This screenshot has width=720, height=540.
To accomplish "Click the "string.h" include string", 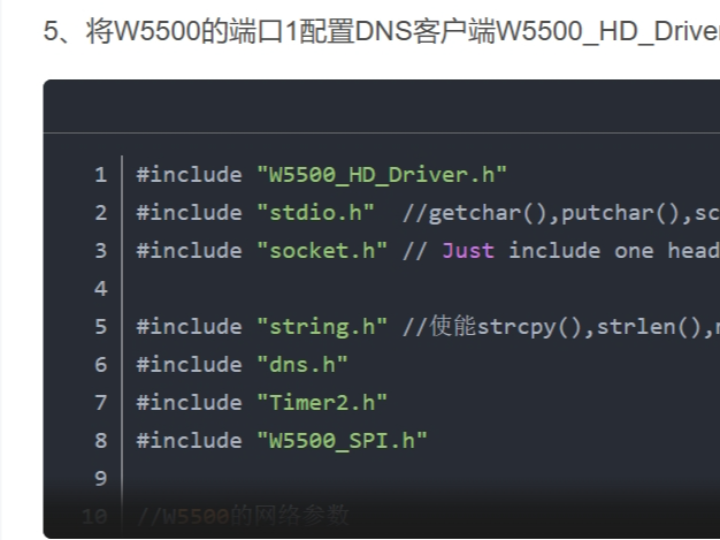I will (x=322, y=327).
